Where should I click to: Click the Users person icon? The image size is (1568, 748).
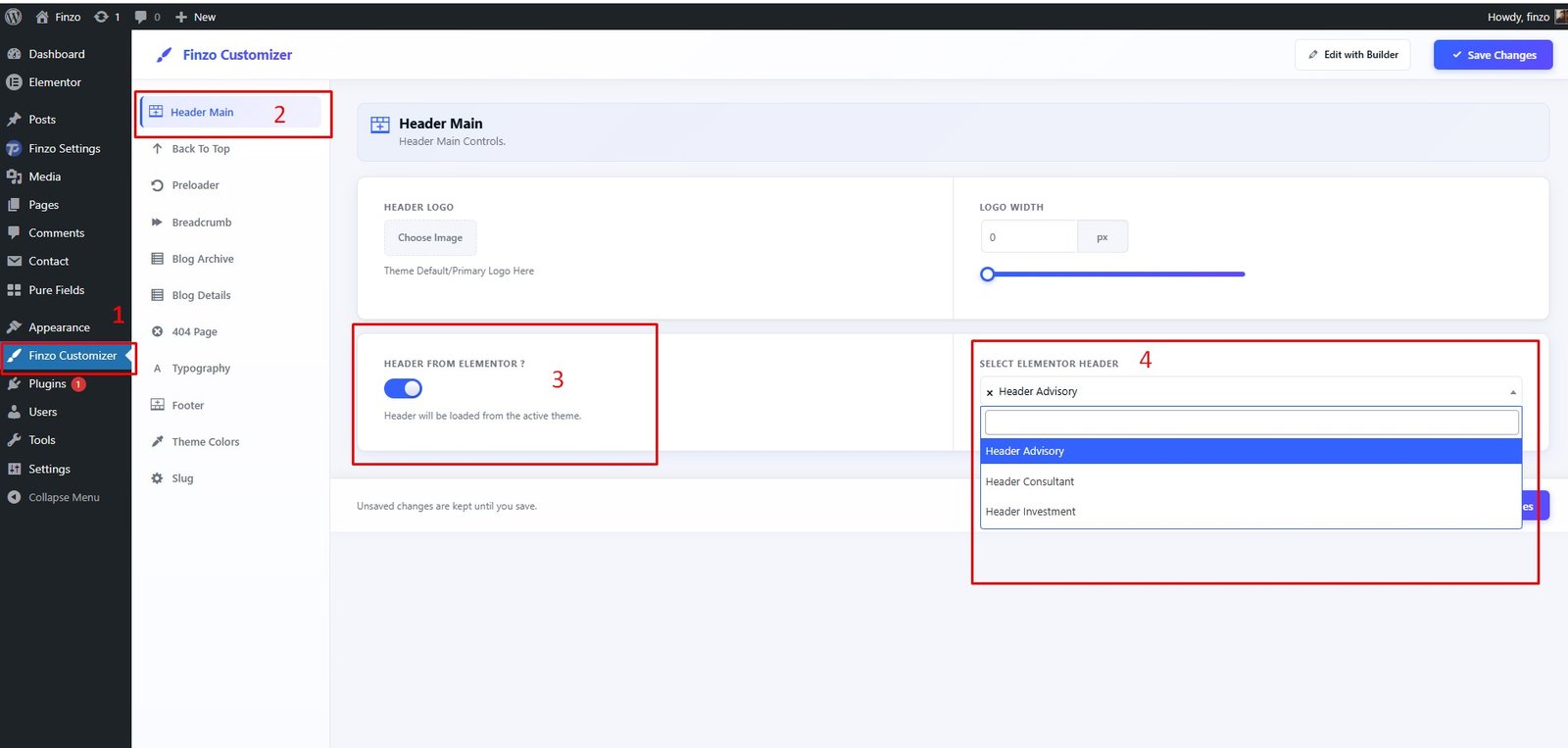tap(14, 412)
